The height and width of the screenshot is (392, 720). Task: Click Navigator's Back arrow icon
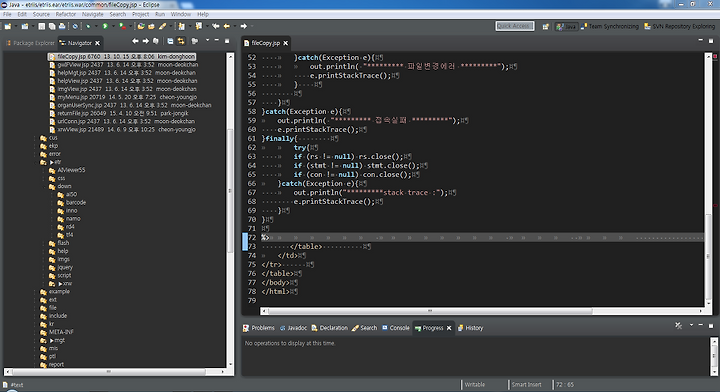[135, 41]
